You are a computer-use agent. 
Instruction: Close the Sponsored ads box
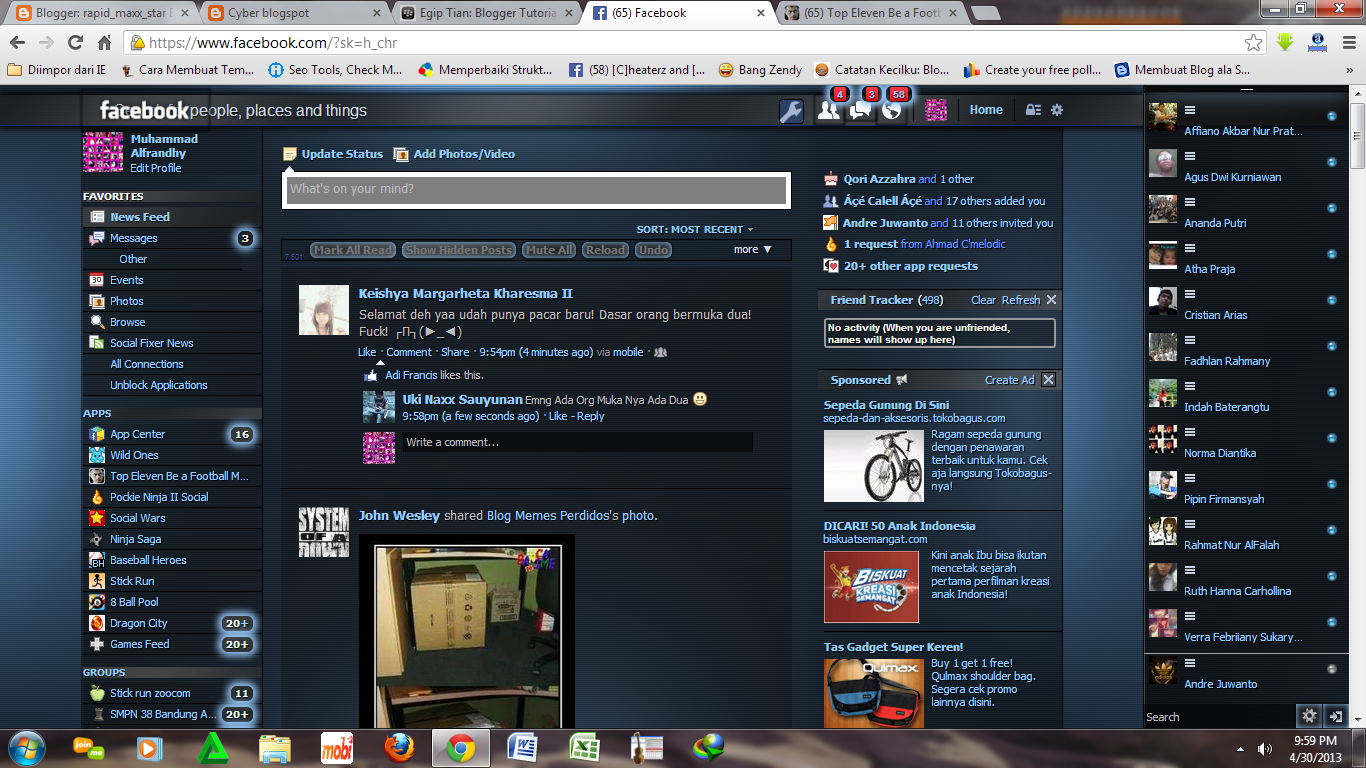(x=1048, y=380)
